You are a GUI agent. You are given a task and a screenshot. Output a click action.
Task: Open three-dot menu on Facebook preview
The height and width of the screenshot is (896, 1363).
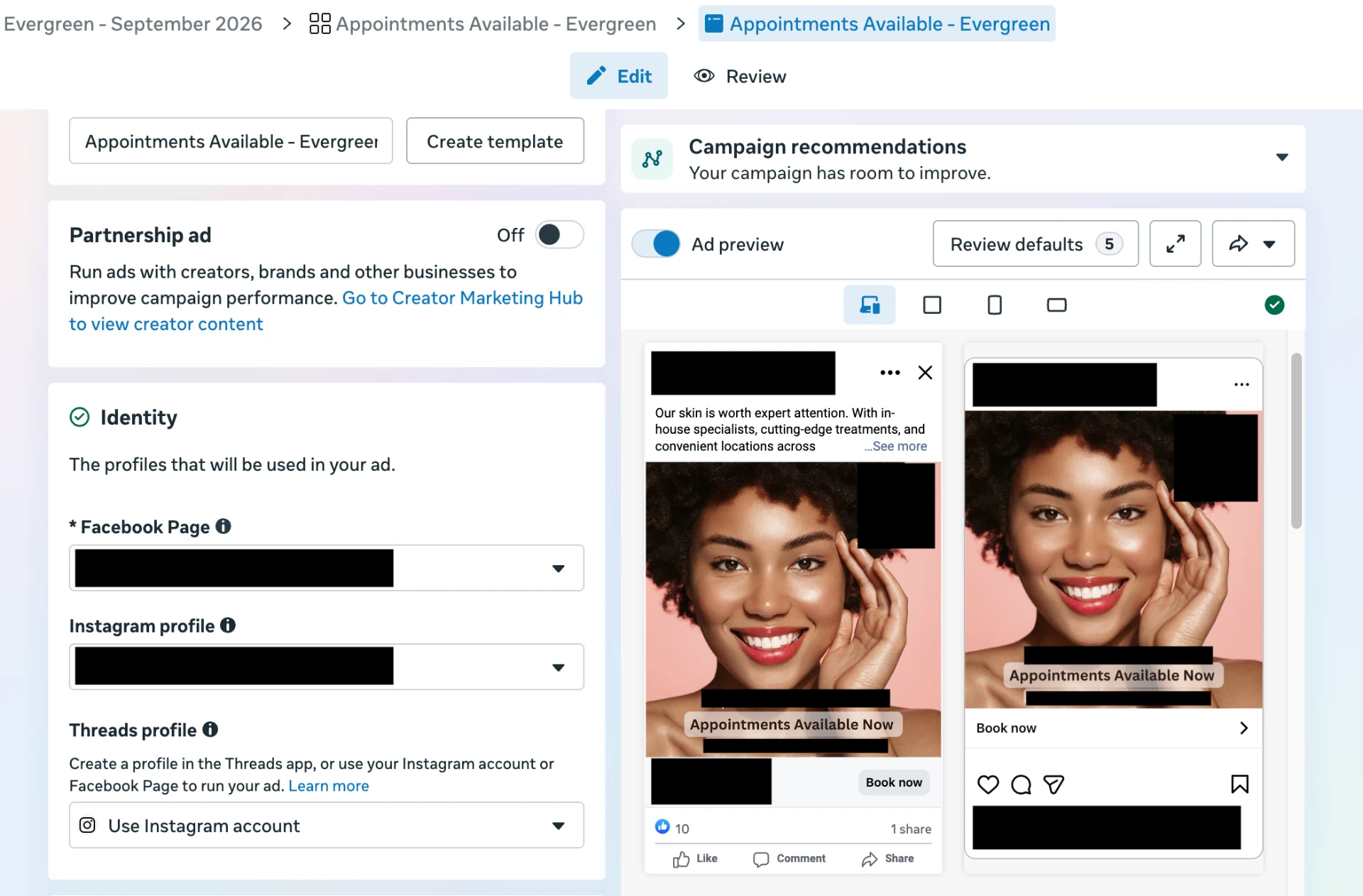[x=889, y=372]
